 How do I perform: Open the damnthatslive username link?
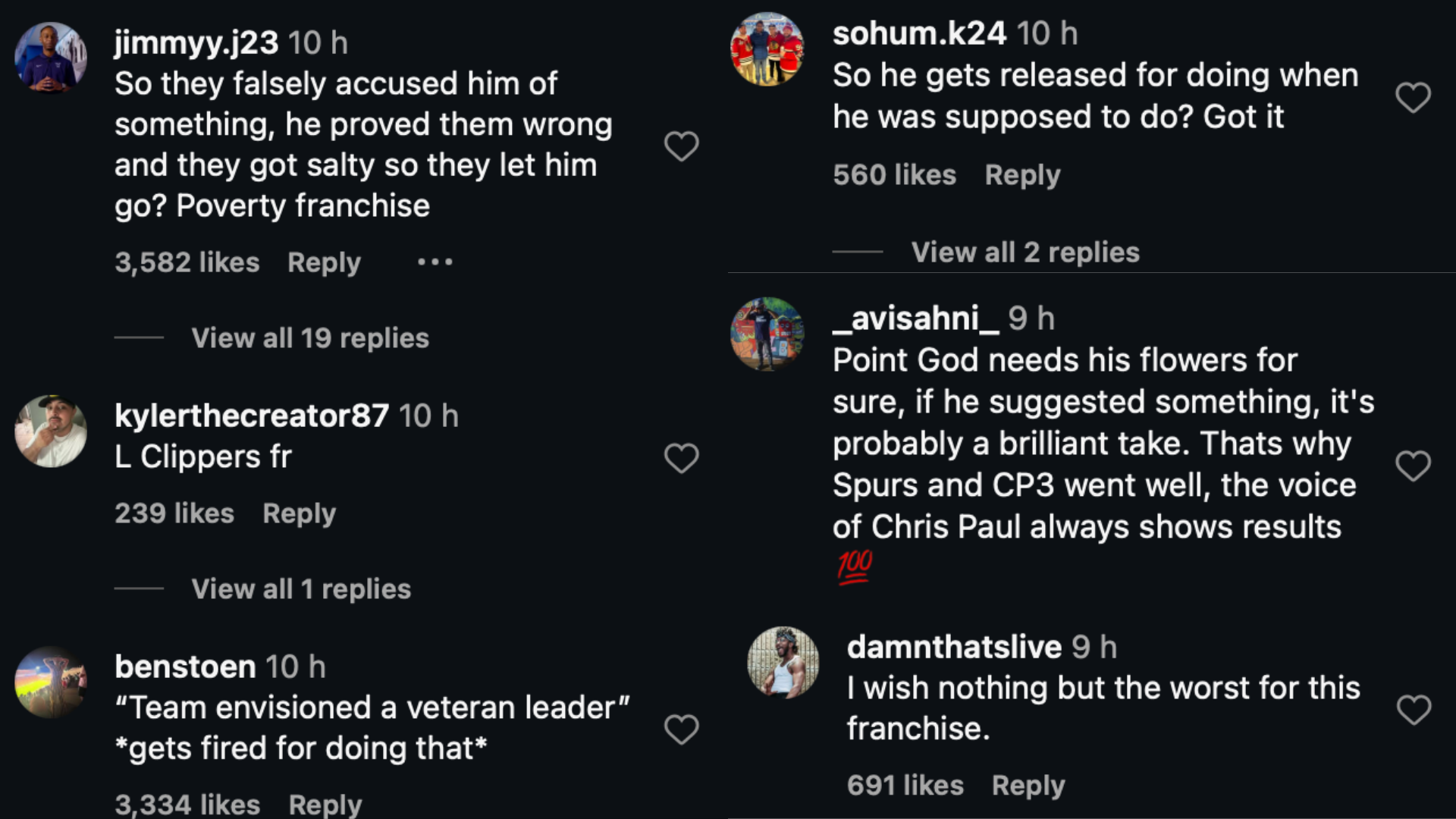coord(954,648)
